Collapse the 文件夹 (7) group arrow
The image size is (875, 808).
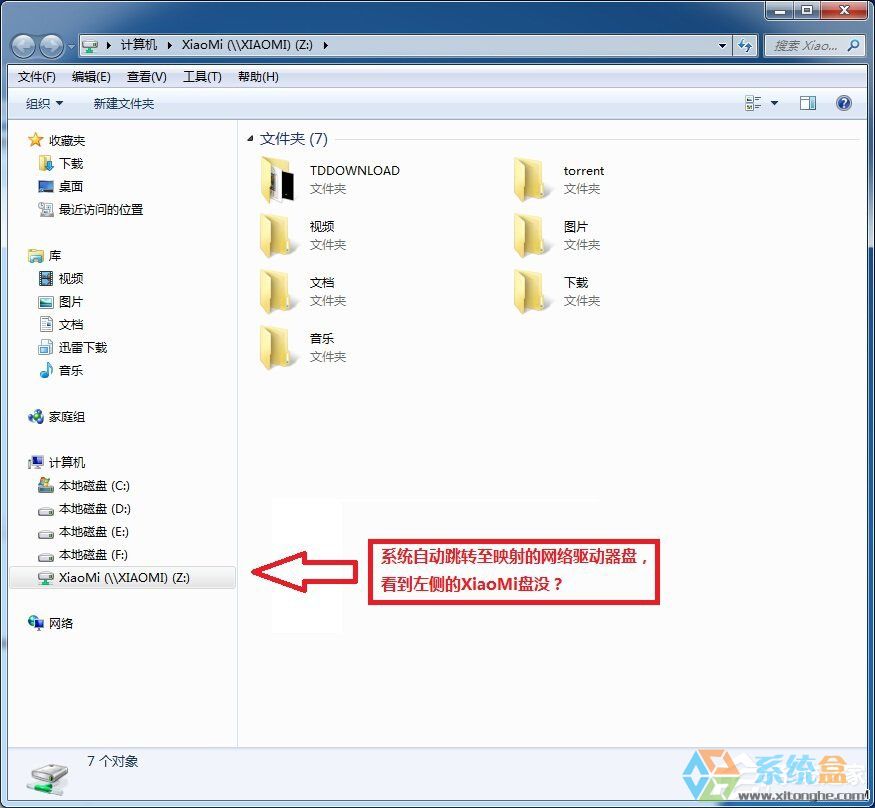coord(250,138)
